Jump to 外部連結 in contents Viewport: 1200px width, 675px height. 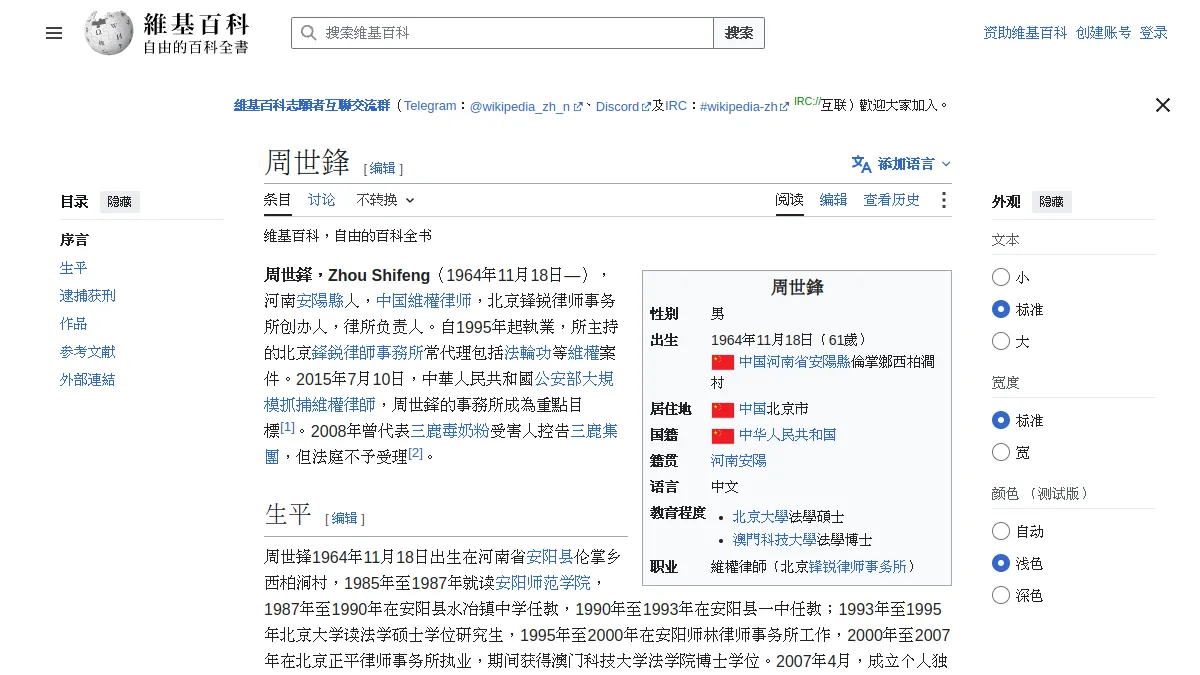click(88, 380)
